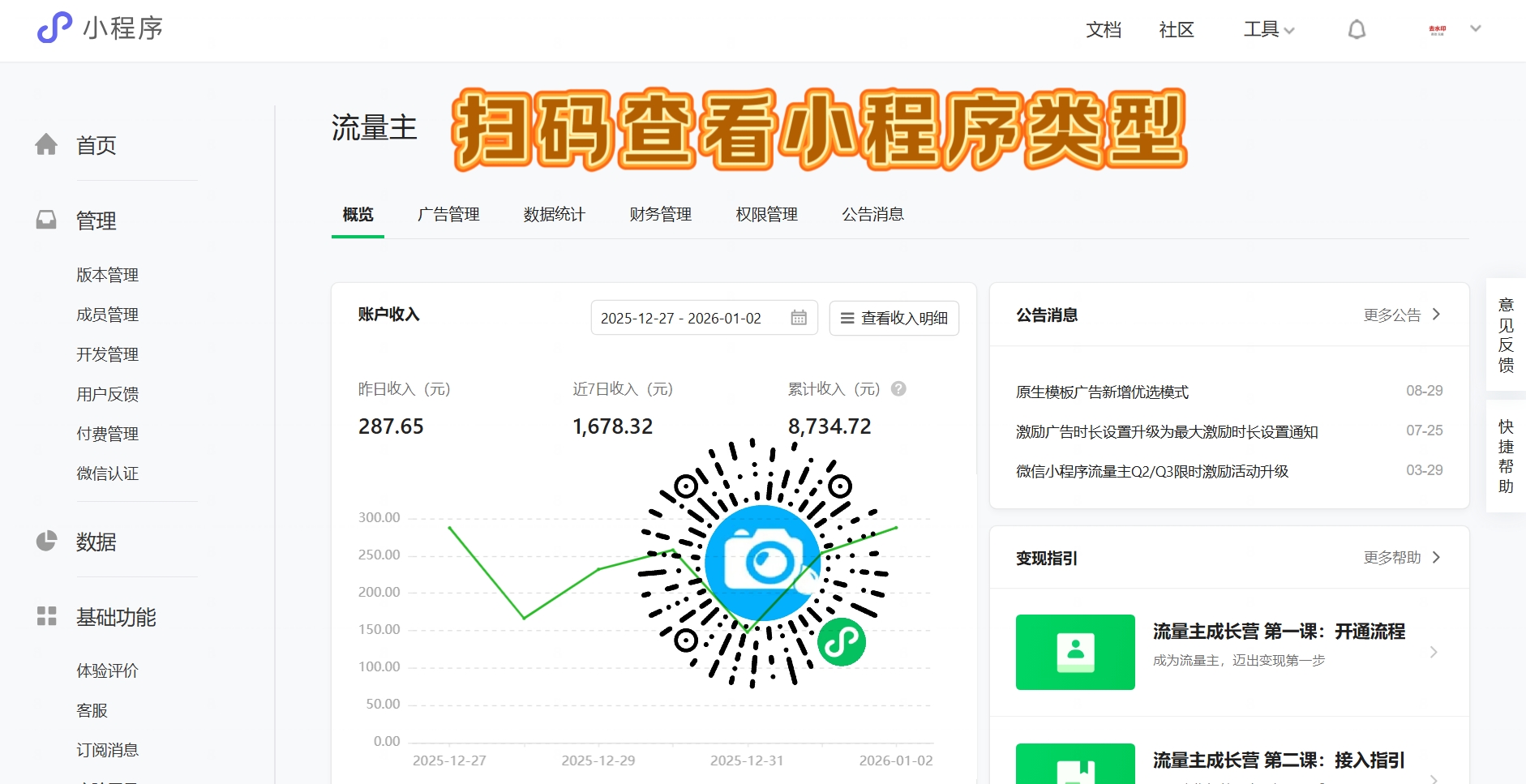Switch to the 广告管理 tab
The image size is (1526, 784).
click(448, 214)
